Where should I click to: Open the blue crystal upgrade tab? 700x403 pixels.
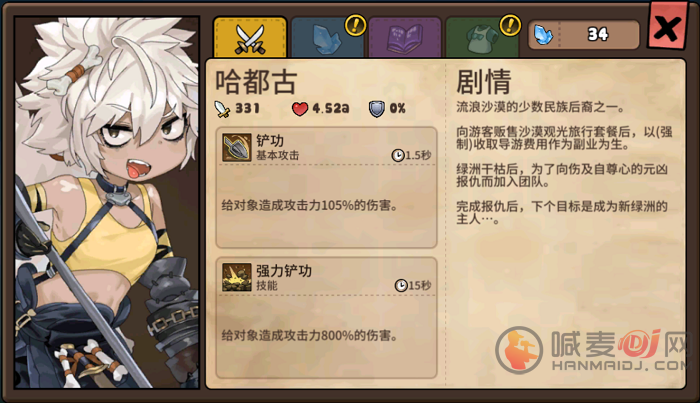(x=327, y=38)
